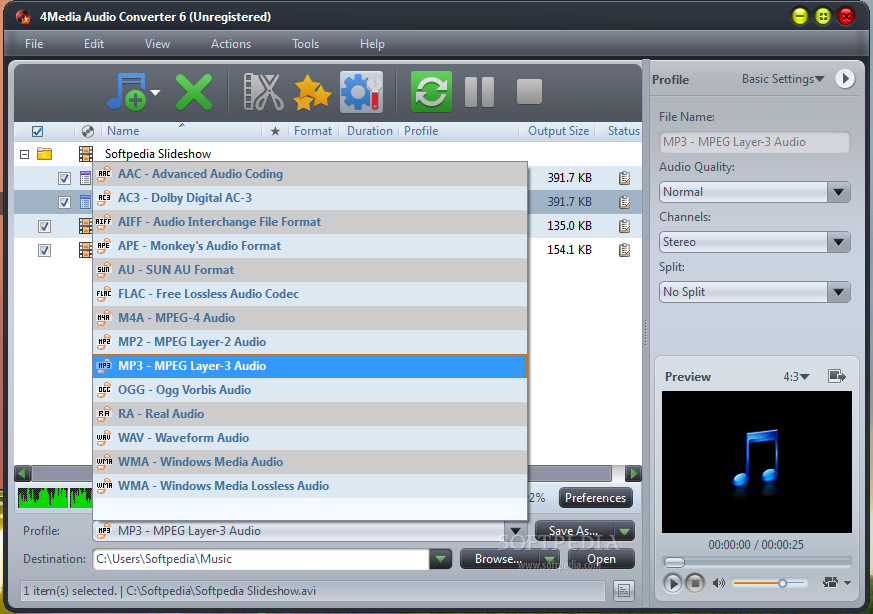This screenshot has width=873, height=614.
Task: Open the Save As green dropdown arrow
Action: coord(625,532)
